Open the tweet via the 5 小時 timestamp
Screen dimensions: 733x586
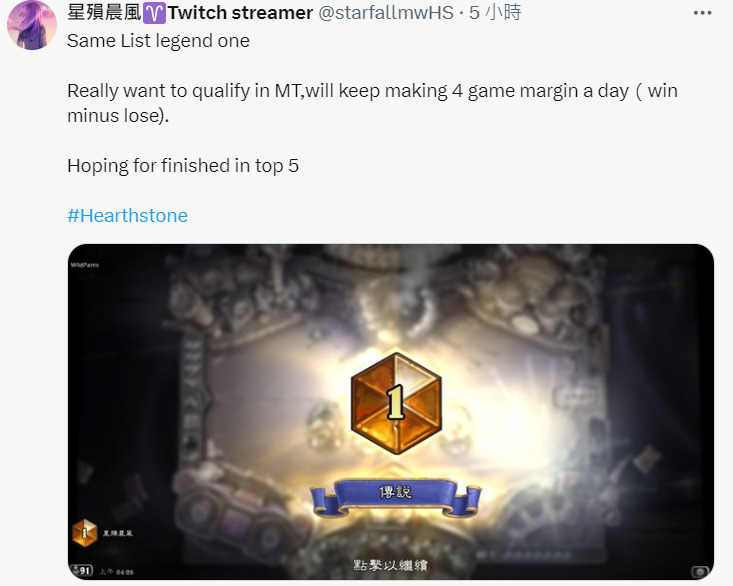495,13
